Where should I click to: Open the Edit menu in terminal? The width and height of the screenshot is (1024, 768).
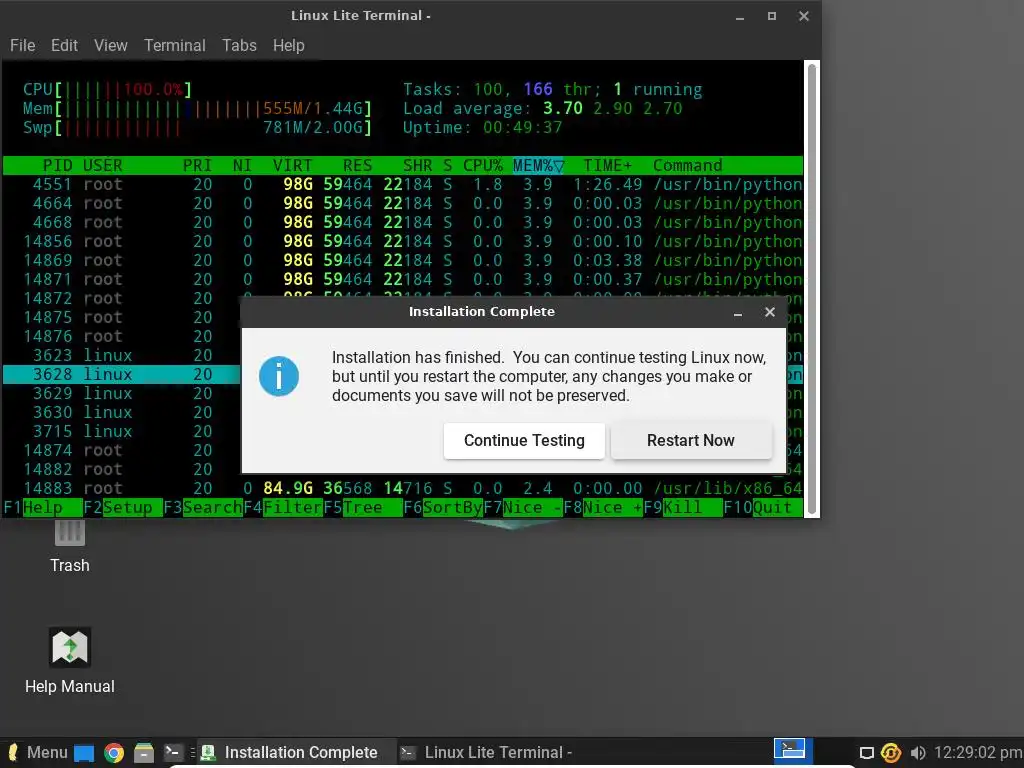coord(64,45)
